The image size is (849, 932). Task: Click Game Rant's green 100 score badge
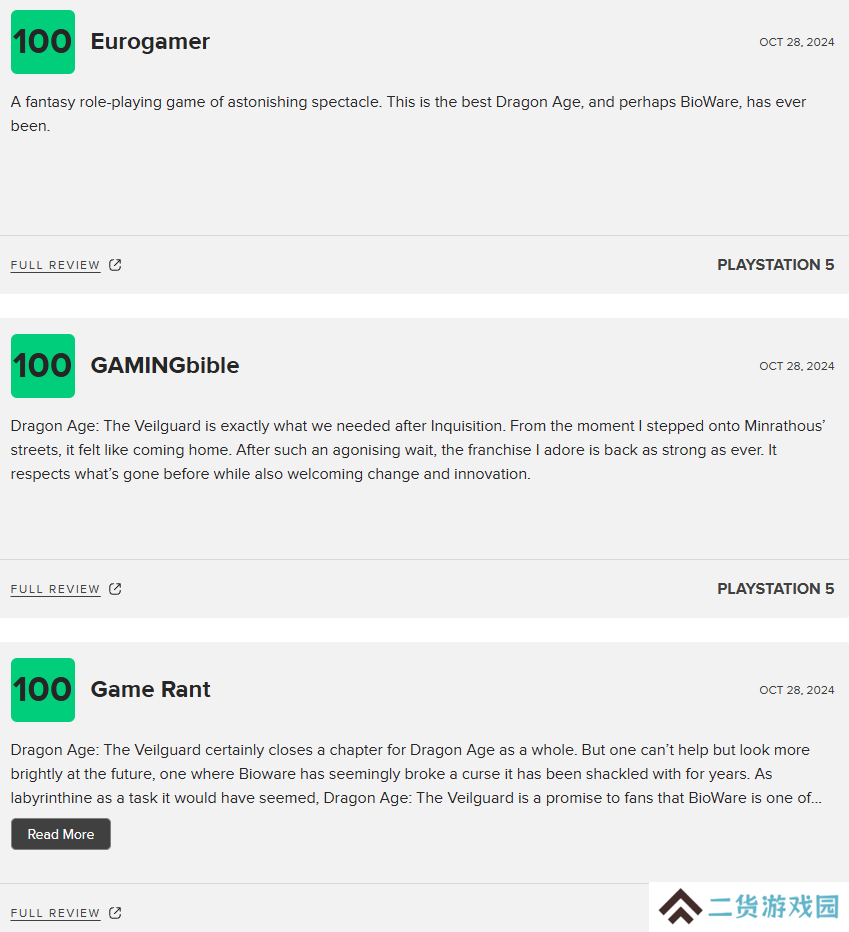click(43, 690)
